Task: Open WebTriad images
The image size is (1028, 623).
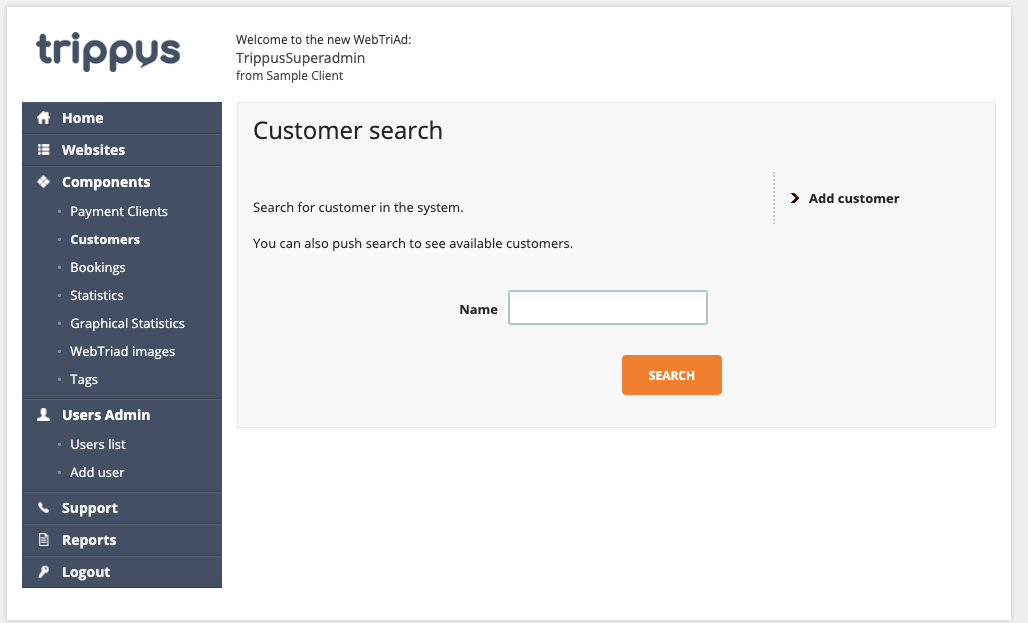Action: pos(123,352)
